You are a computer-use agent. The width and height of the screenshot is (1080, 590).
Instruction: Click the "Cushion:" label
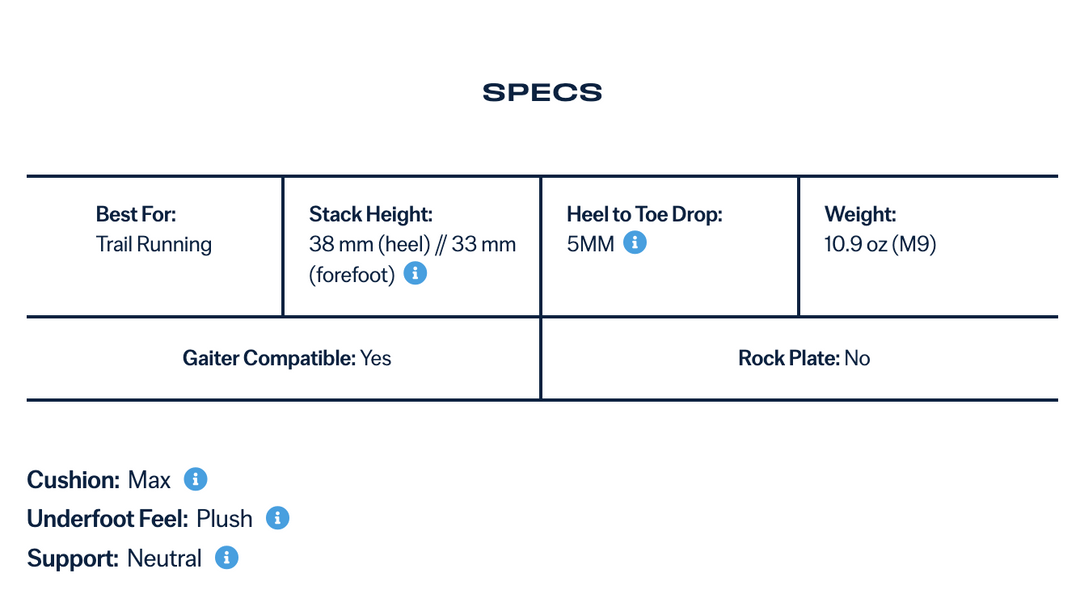coord(73,480)
